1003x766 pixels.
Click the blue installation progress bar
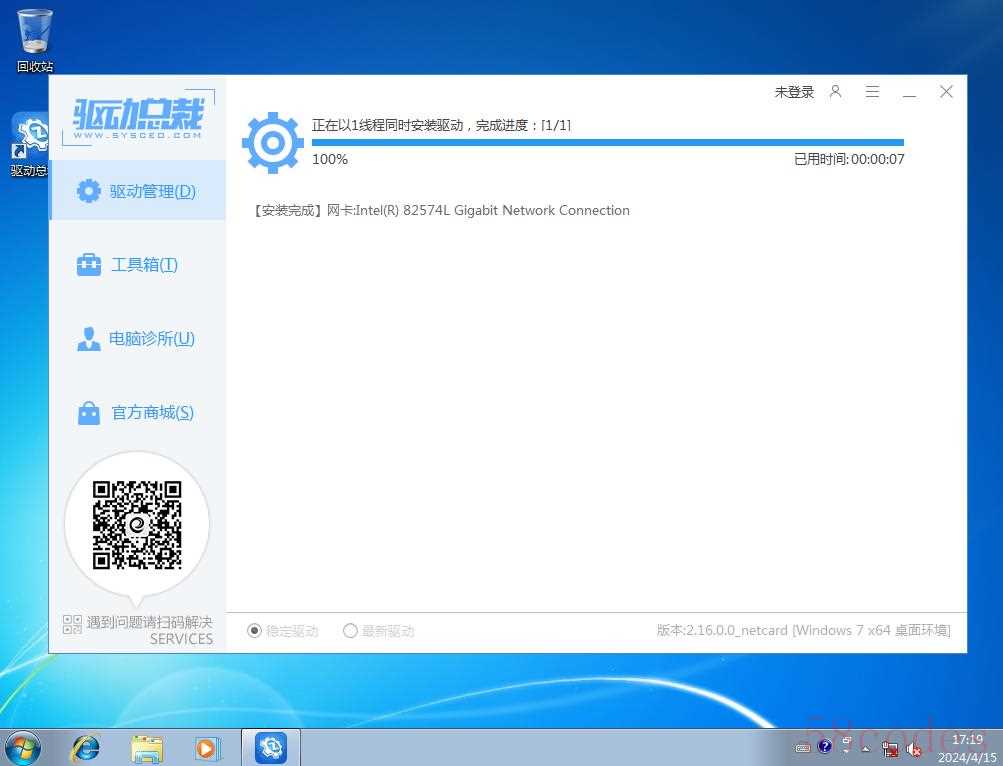(607, 143)
